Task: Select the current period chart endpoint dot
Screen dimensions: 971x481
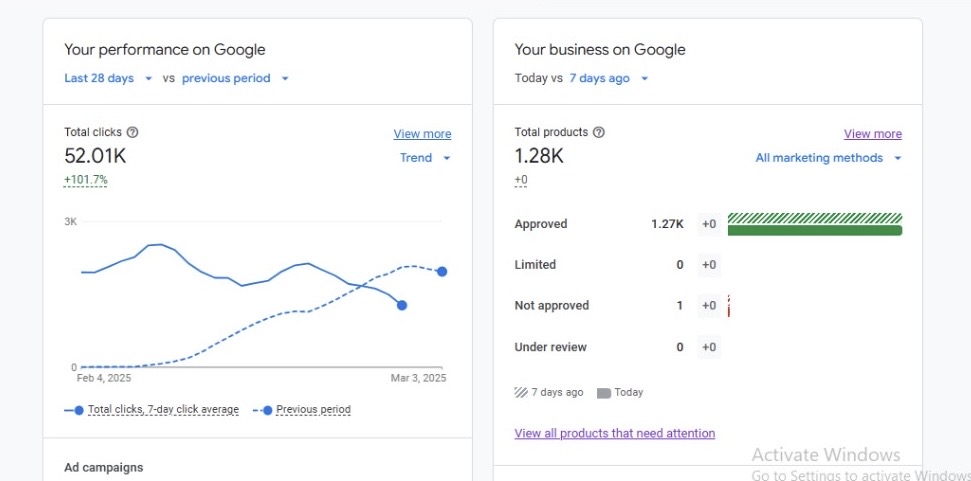Action: click(x=402, y=305)
